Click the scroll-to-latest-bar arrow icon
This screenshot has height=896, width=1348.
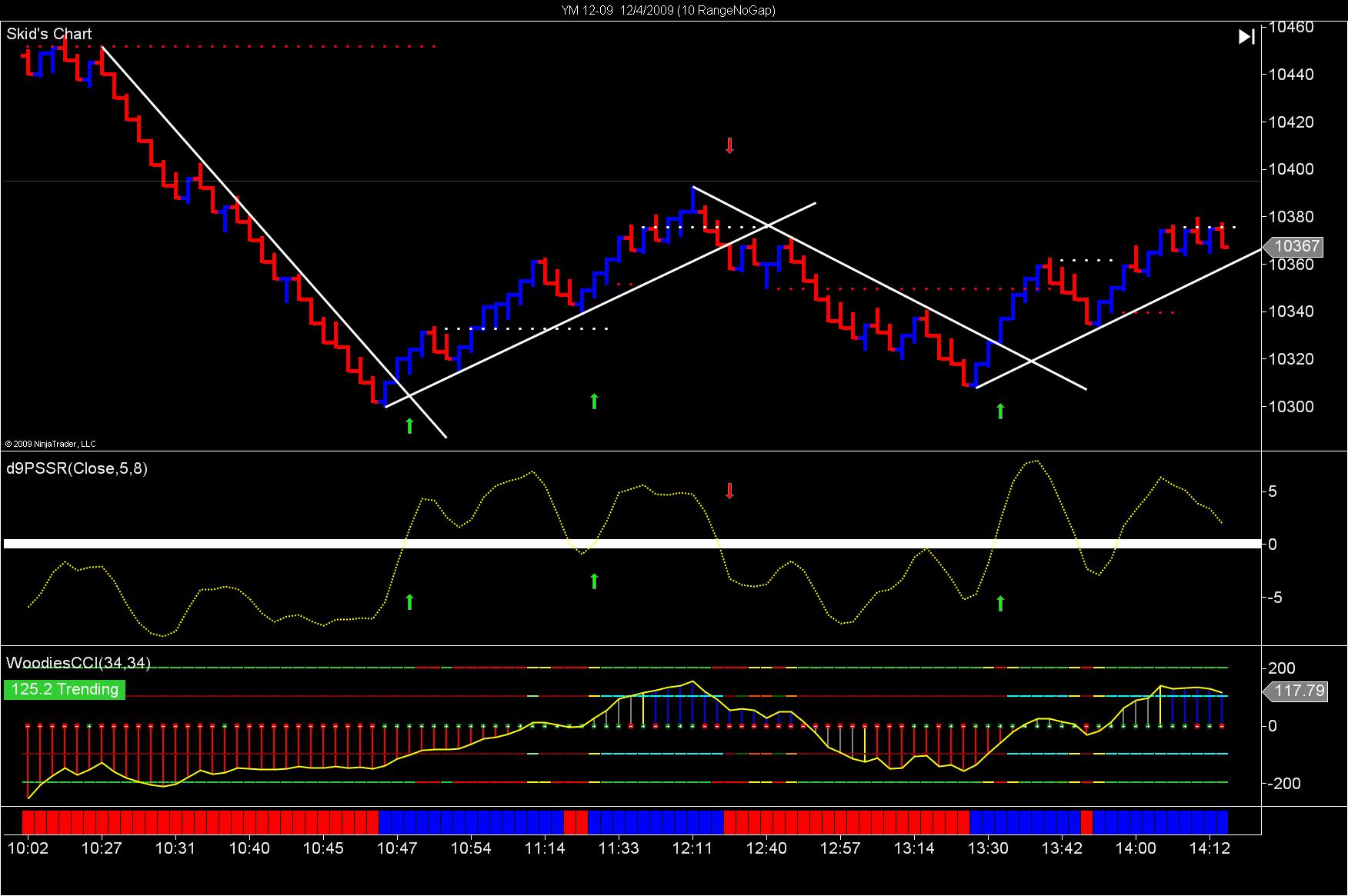1246,36
